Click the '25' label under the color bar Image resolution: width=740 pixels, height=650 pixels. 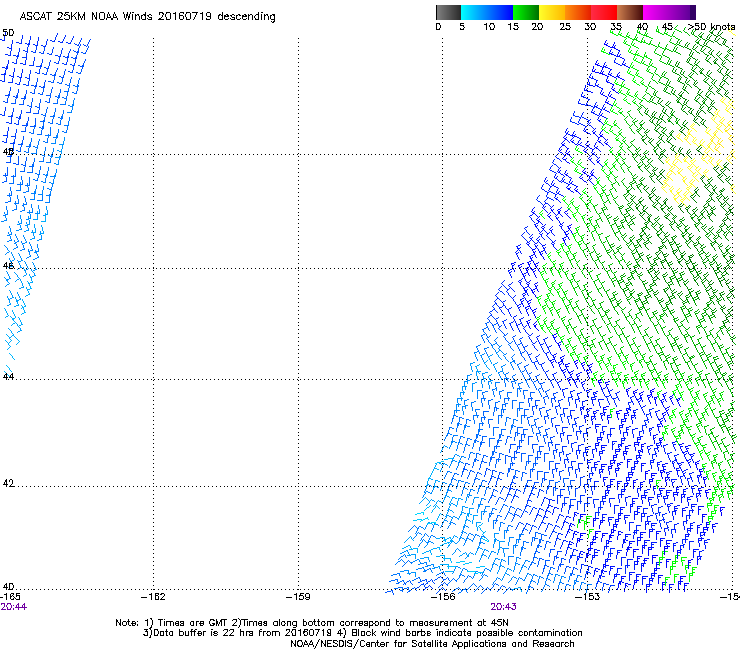[565, 27]
